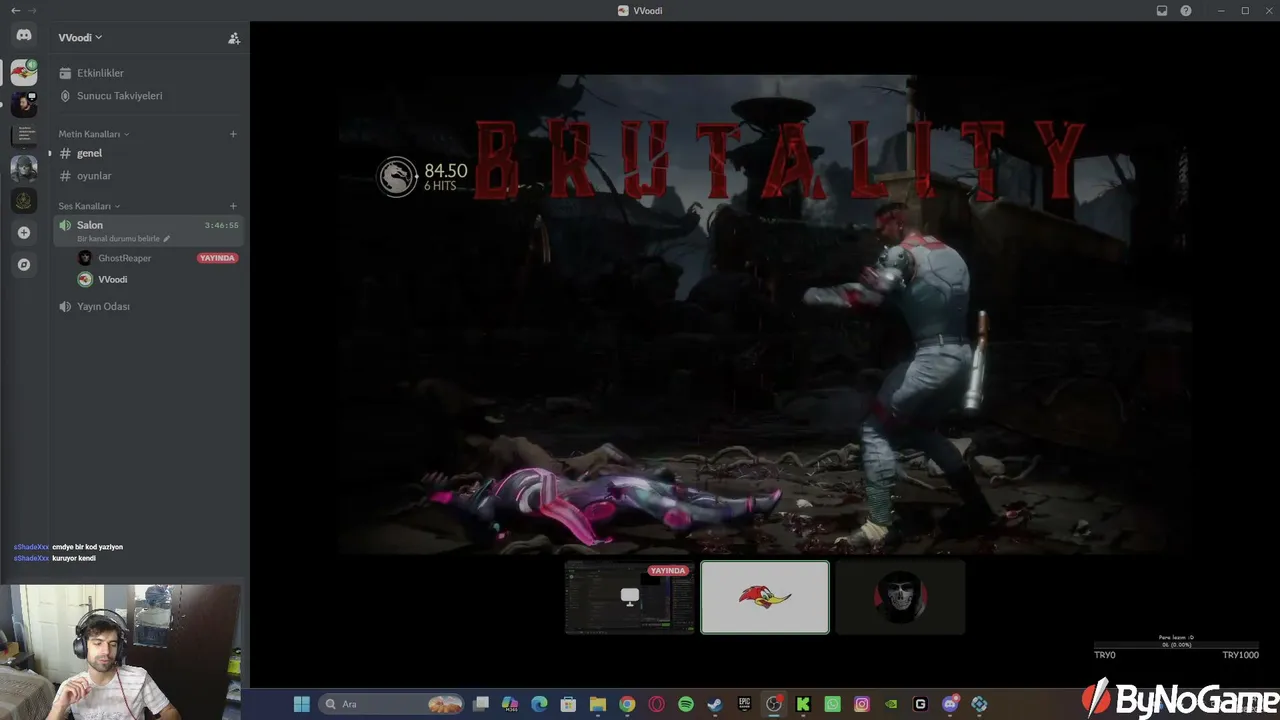Add a new server with plus icon

[24, 233]
